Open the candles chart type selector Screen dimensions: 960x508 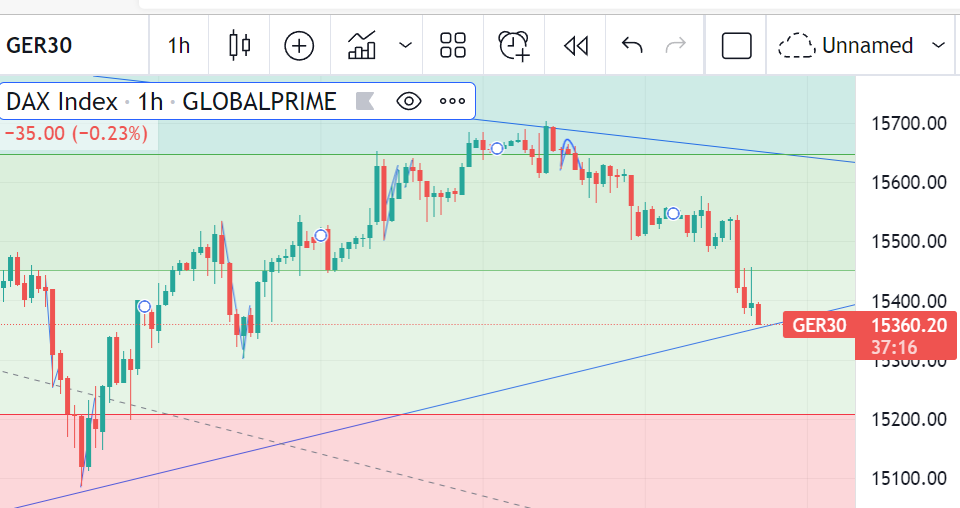click(x=240, y=45)
